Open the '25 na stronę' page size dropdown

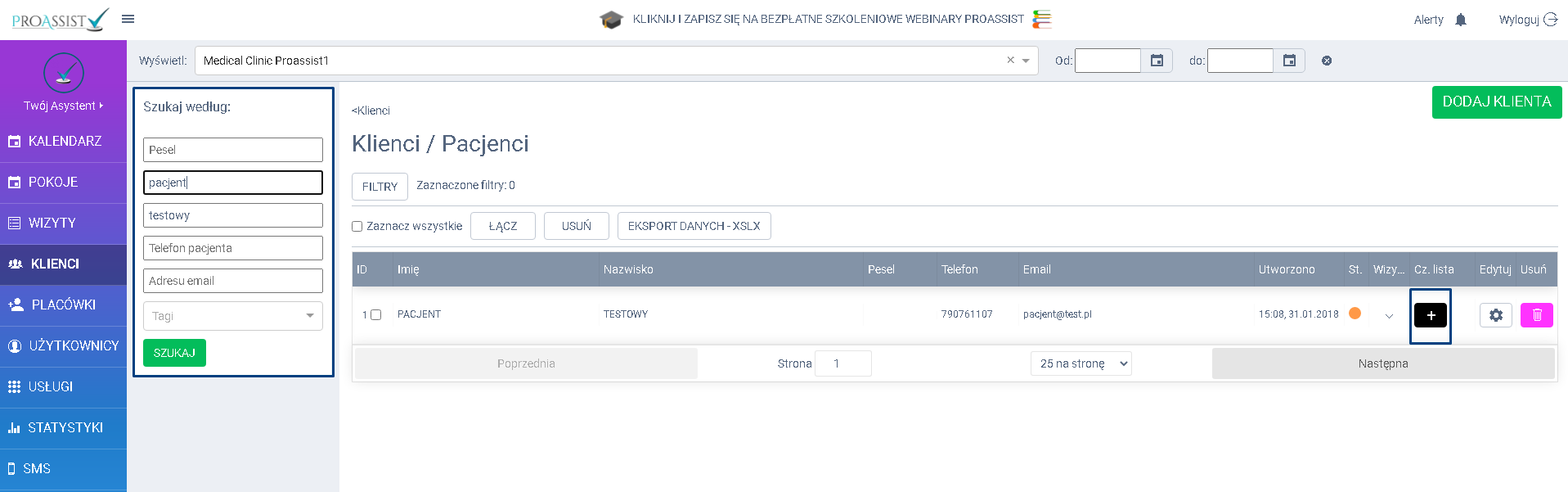[1081, 363]
